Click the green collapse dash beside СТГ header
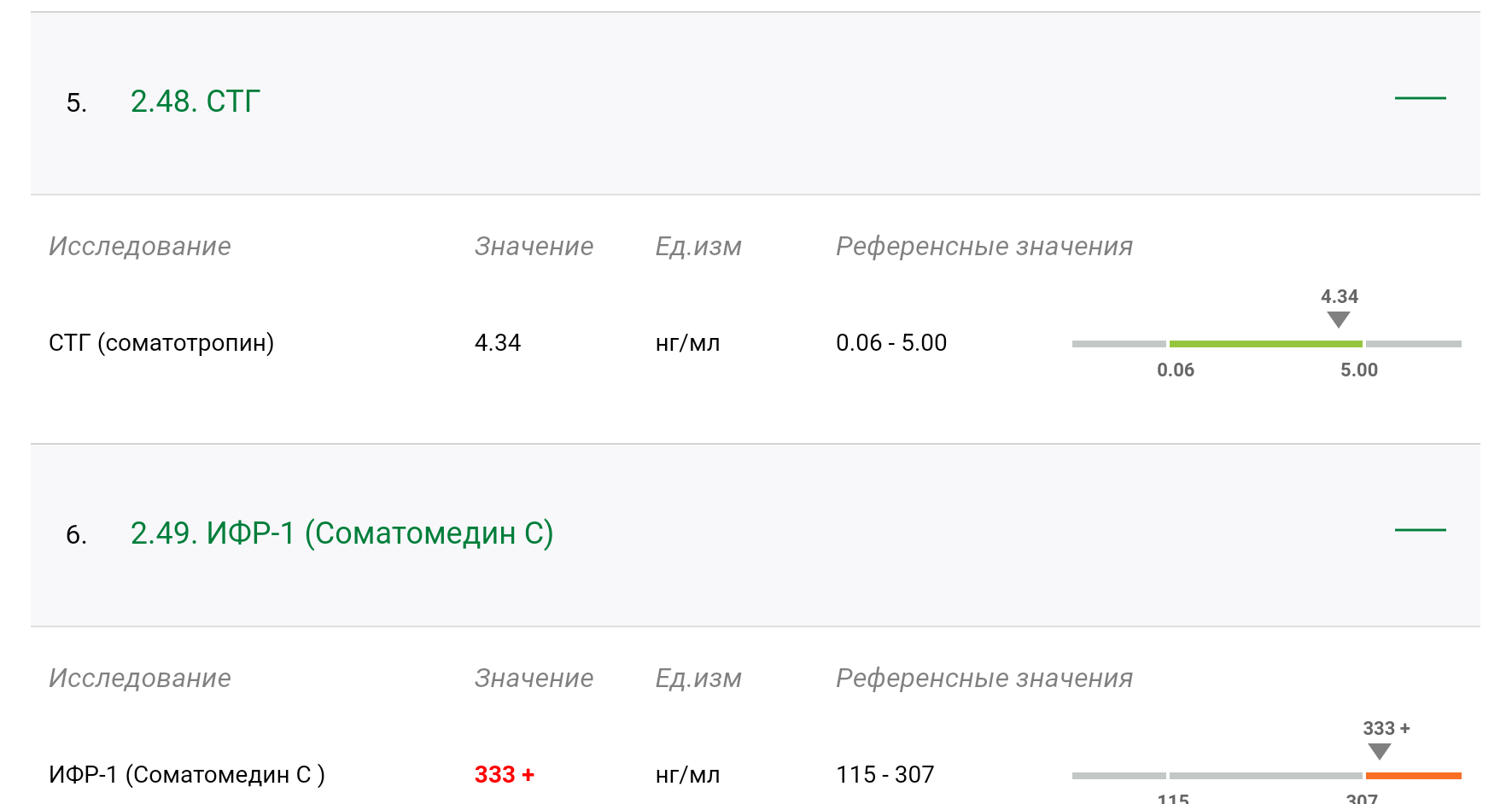The width and height of the screenshot is (1512, 804). (x=1420, y=100)
